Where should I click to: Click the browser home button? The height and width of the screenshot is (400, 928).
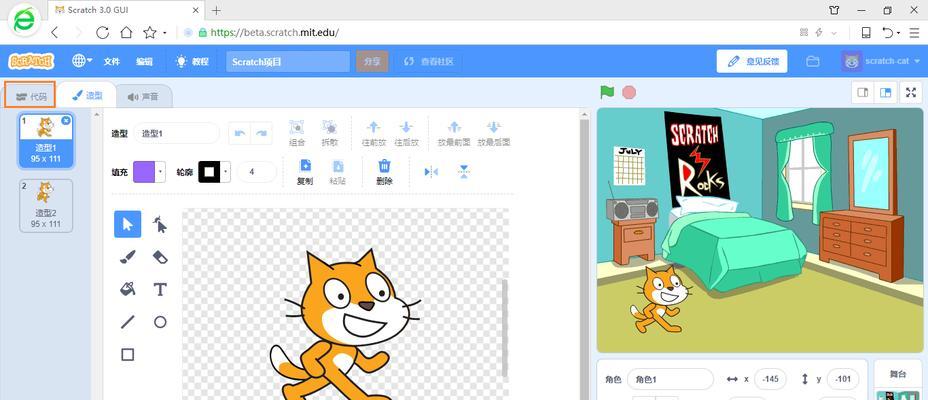(126, 33)
